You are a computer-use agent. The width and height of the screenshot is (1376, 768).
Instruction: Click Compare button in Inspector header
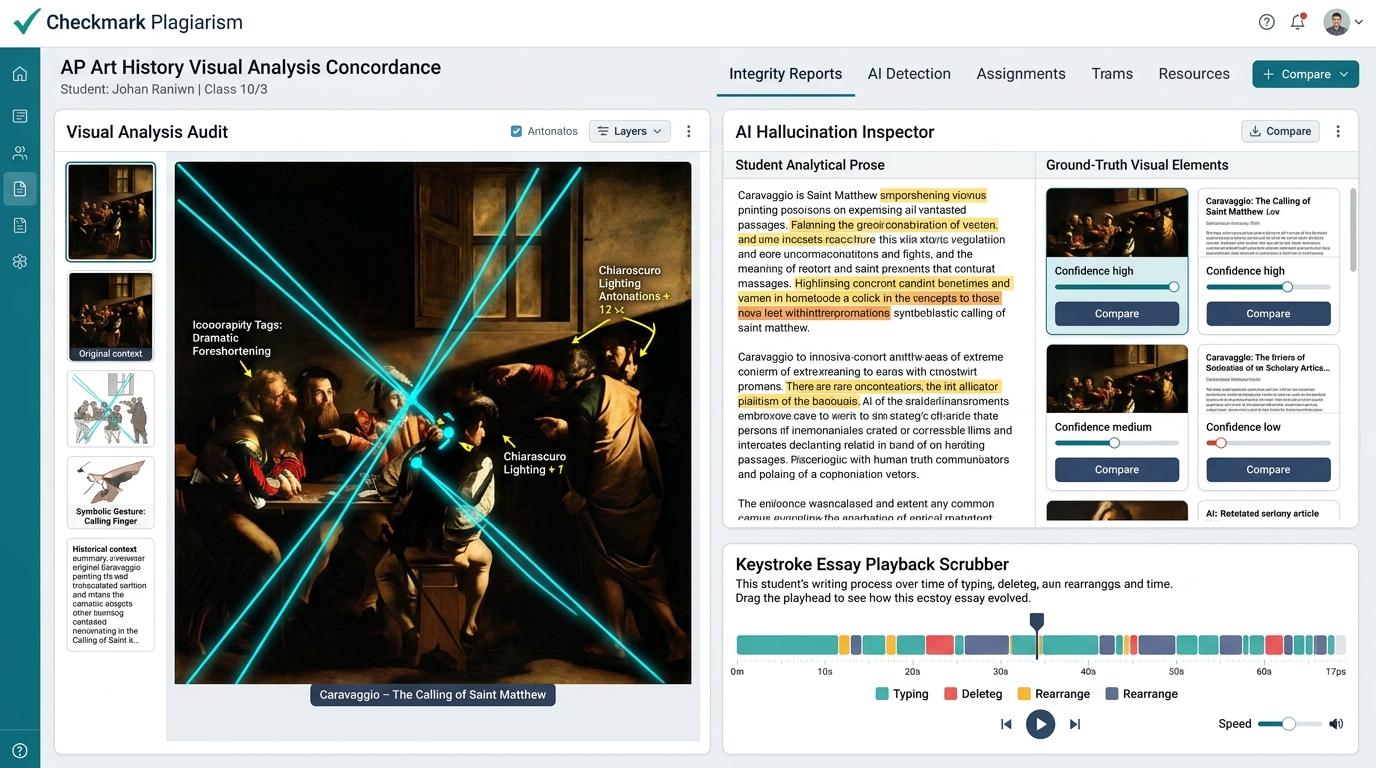(1280, 131)
